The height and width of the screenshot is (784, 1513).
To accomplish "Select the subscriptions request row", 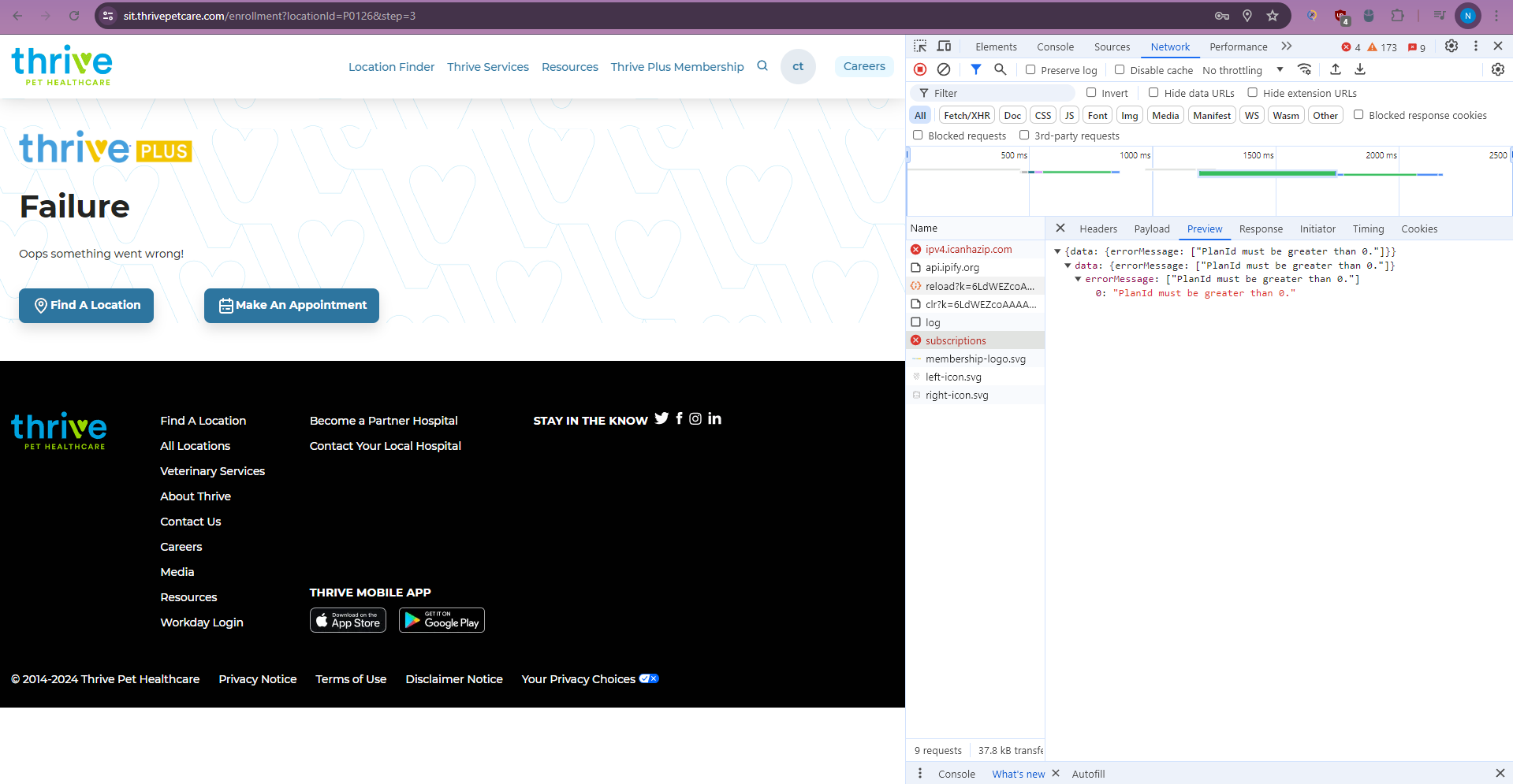I will tap(975, 340).
